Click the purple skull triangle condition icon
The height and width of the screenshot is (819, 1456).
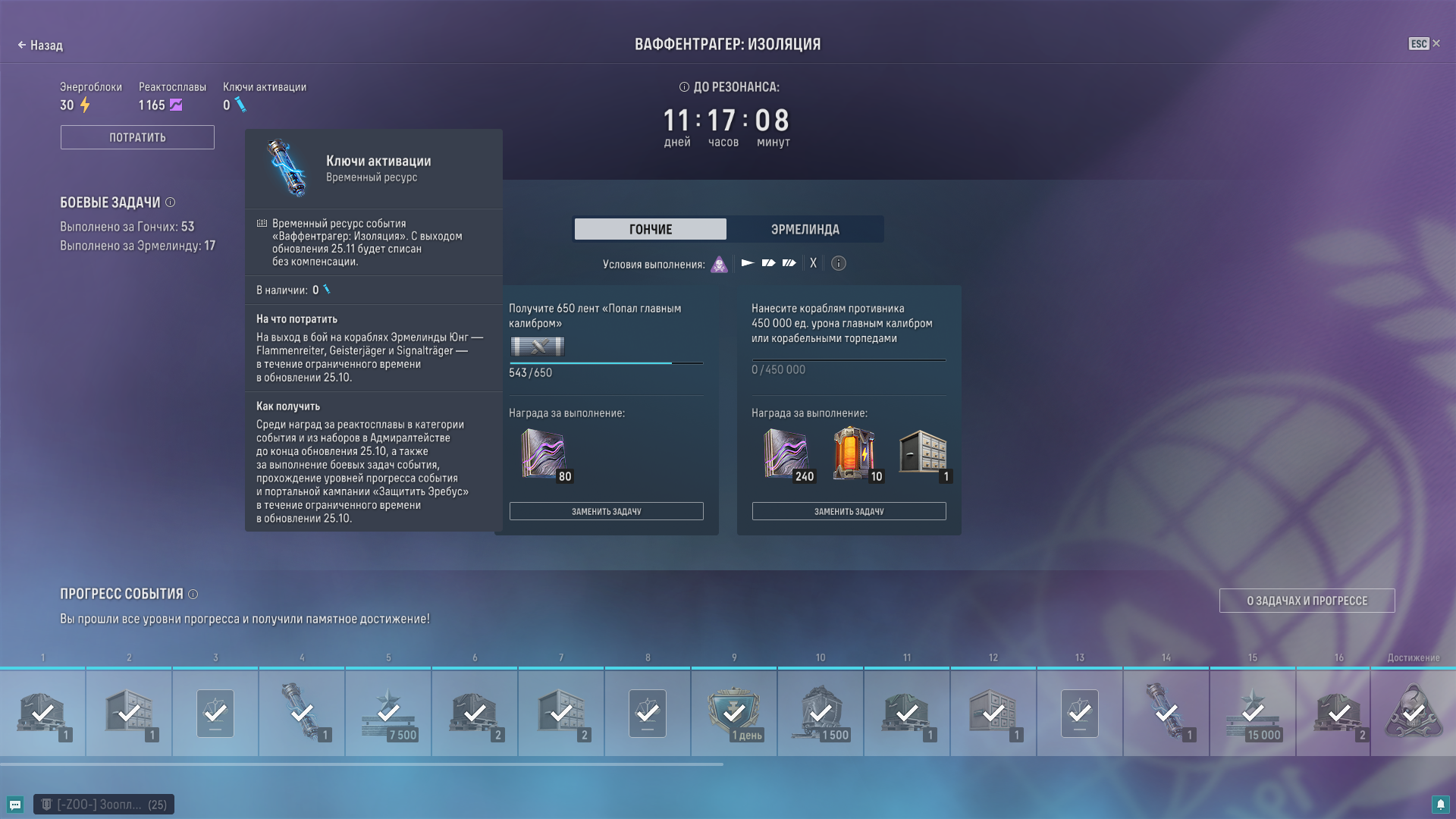point(719,264)
